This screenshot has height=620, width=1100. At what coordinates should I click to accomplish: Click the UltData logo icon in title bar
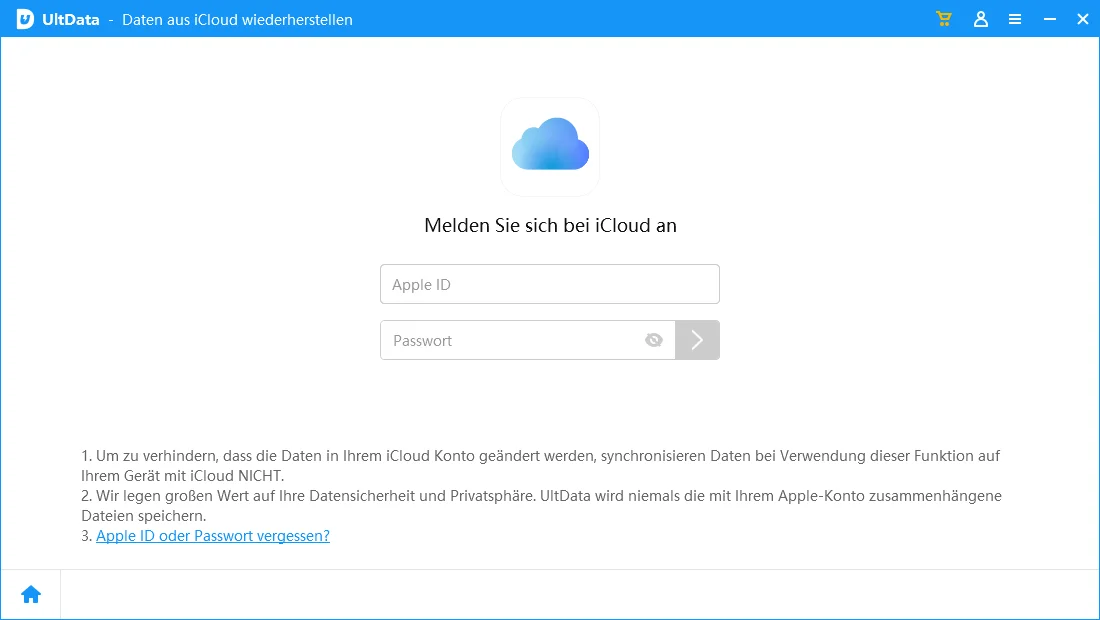click(25, 19)
